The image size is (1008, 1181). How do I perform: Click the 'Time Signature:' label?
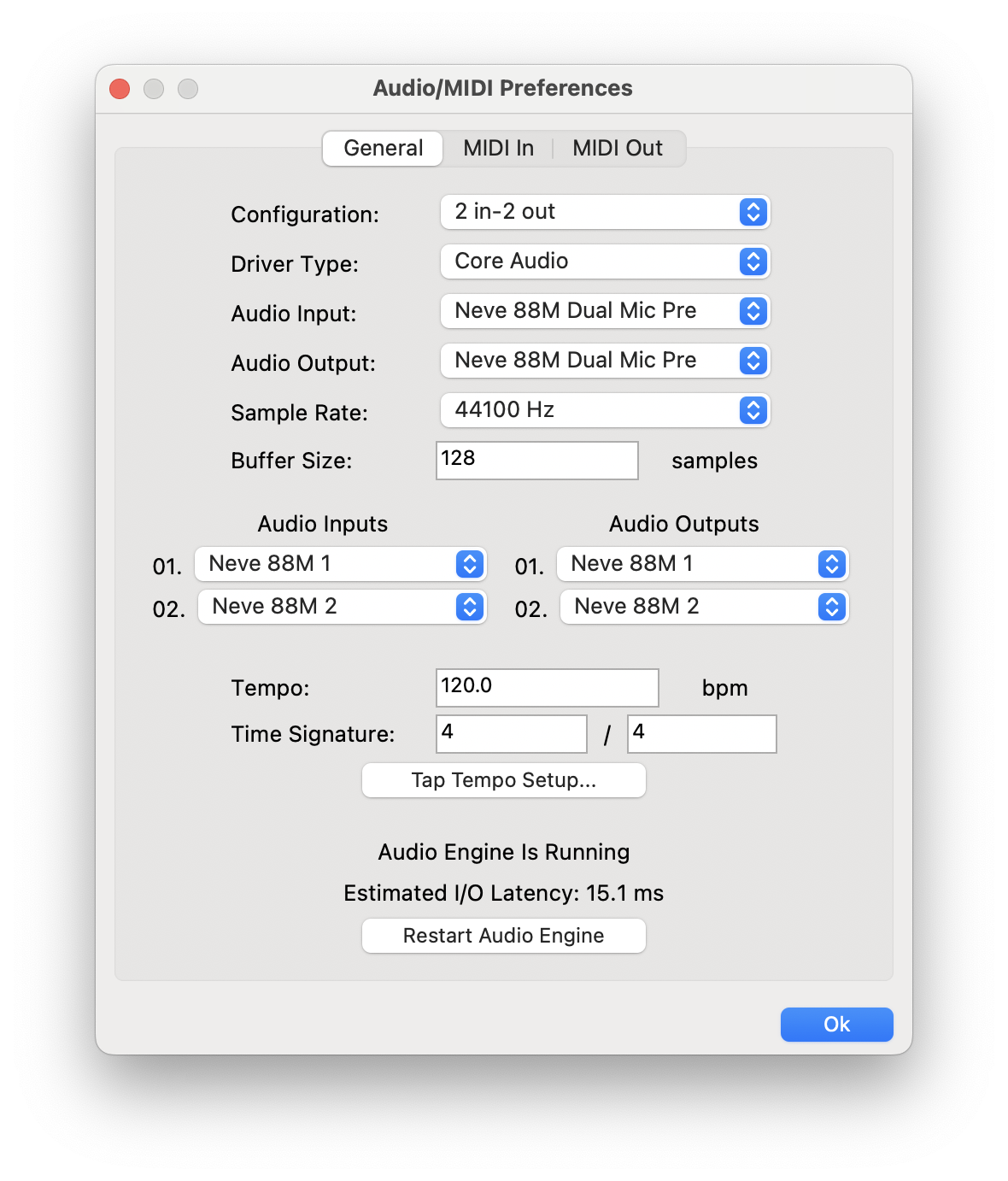(x=314, y=734)
